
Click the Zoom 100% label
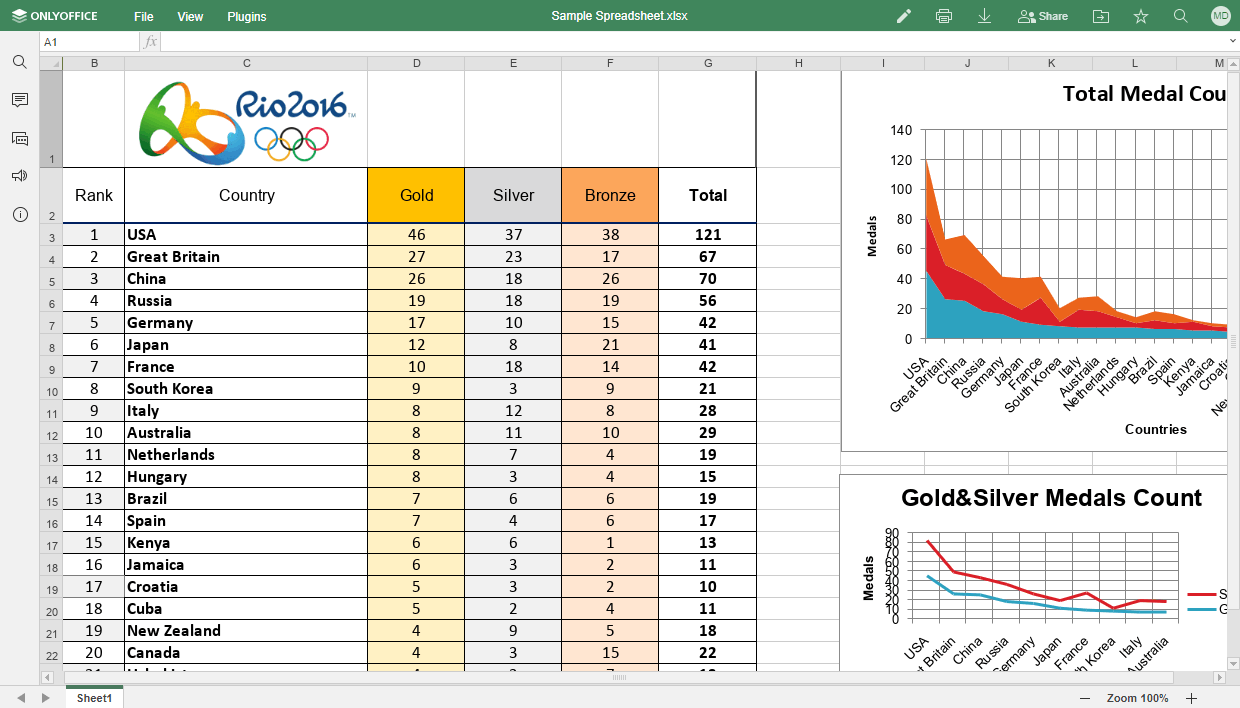[x=1137, y=698]
